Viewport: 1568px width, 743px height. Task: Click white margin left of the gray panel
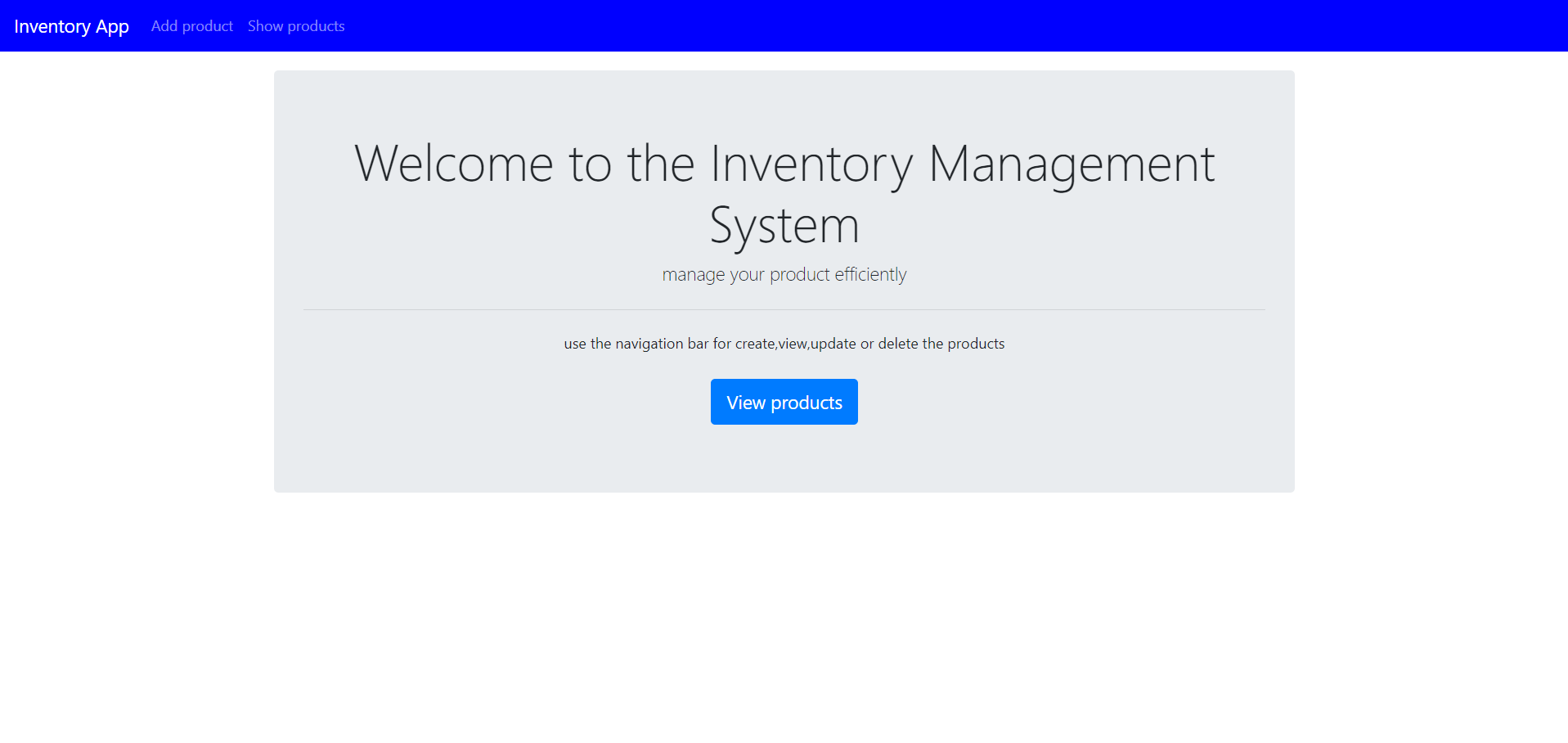pyautogui.click(x=137, y=278)
